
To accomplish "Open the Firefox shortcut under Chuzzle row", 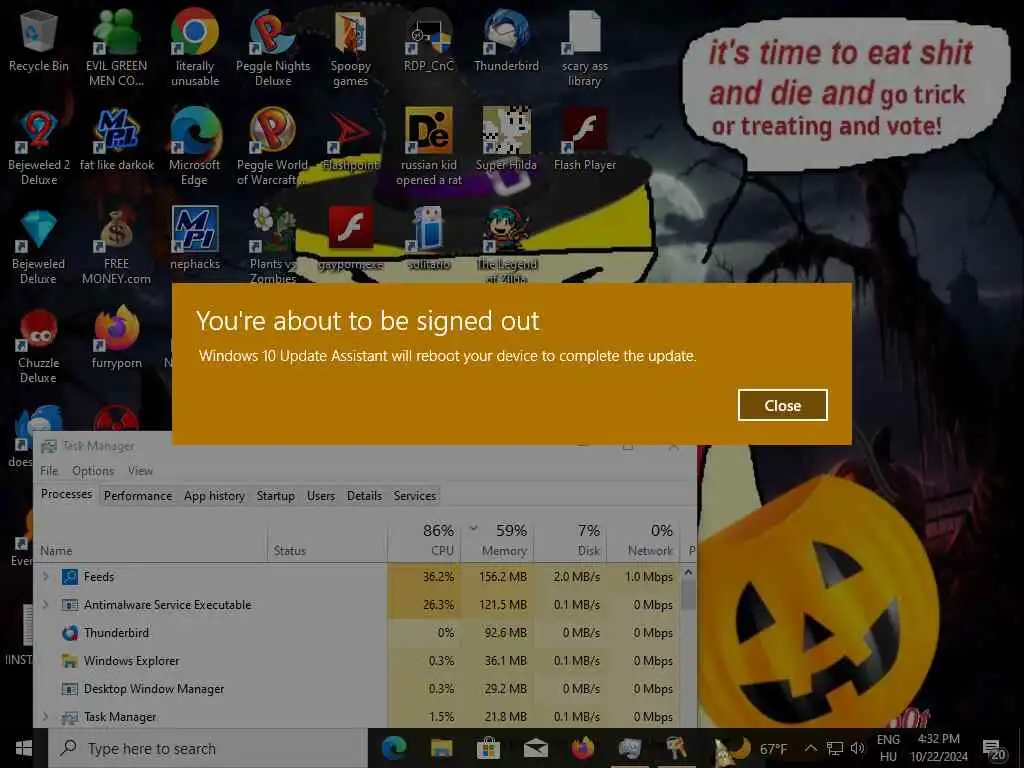I will [x=116, y=338].
